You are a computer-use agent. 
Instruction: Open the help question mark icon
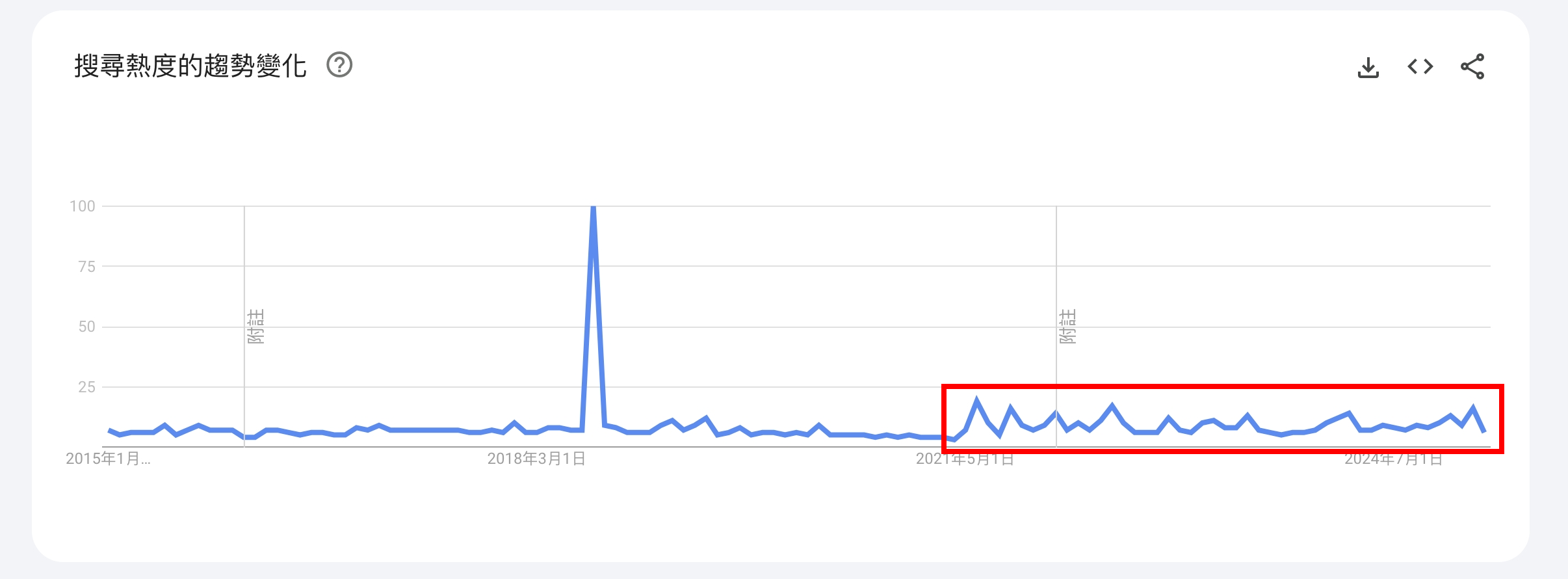(339, 65)
